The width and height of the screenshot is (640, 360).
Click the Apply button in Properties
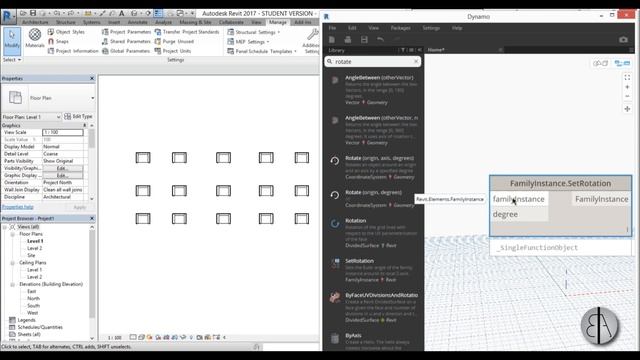tap(80, 207)
